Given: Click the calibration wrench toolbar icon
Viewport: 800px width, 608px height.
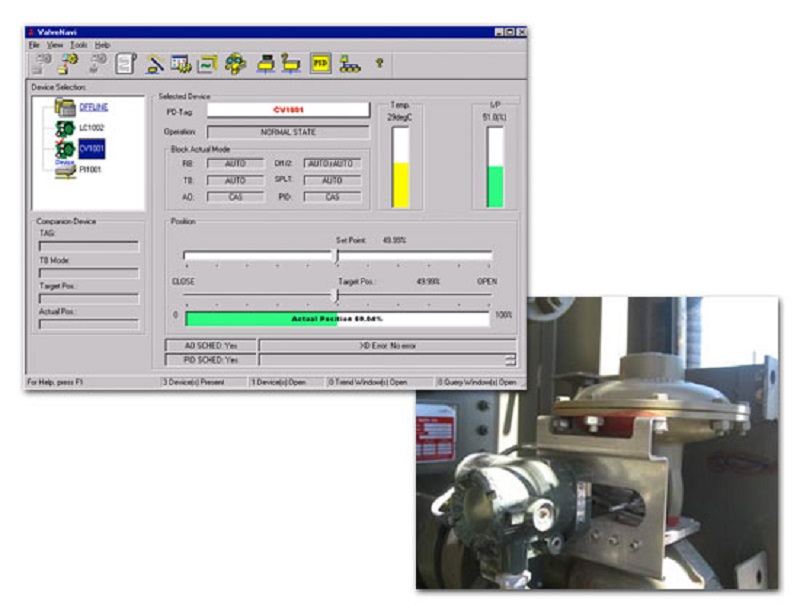Looking at the screenshot, I should click(x=155, y=64).
